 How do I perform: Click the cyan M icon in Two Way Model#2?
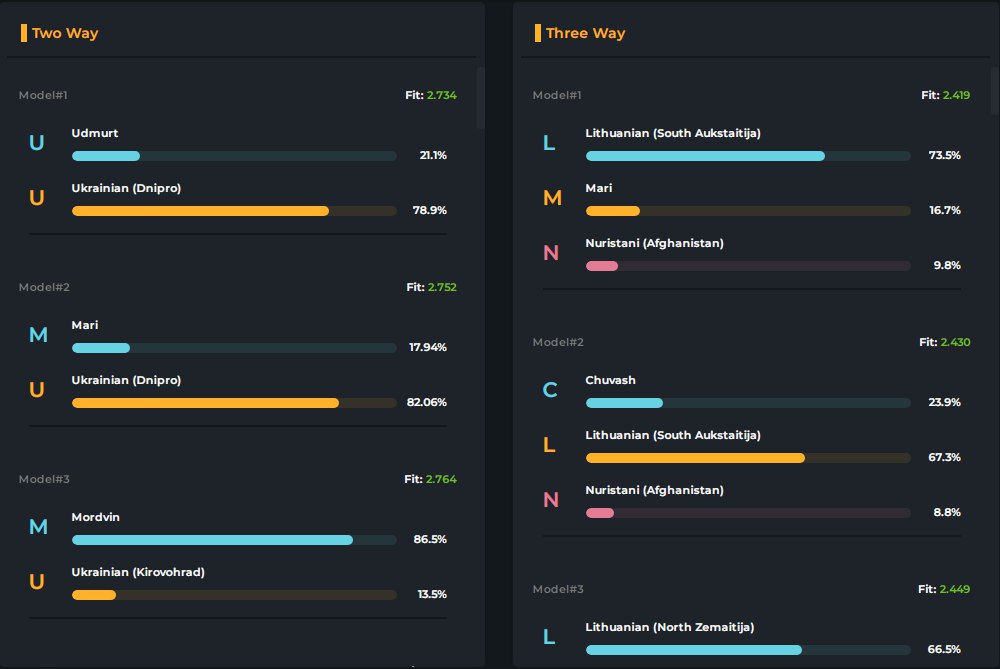click(38, 335)
